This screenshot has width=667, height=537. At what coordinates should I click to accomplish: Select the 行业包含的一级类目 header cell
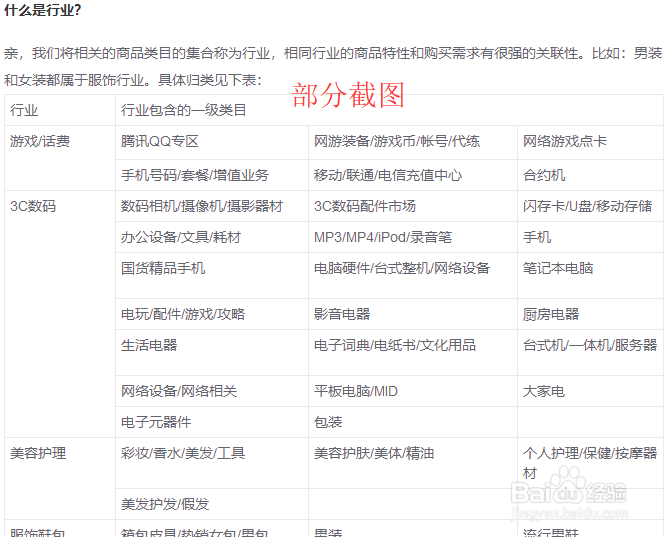tap(389, 110)
